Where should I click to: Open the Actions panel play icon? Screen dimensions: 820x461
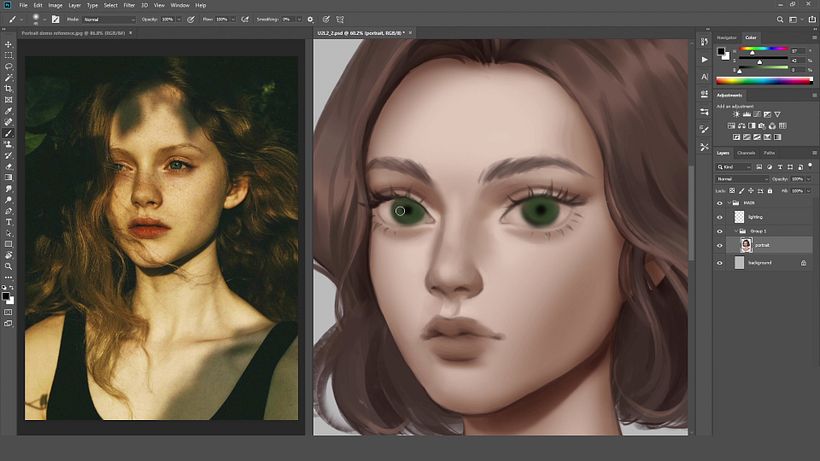pyautogui.click(x=704, y=60)
